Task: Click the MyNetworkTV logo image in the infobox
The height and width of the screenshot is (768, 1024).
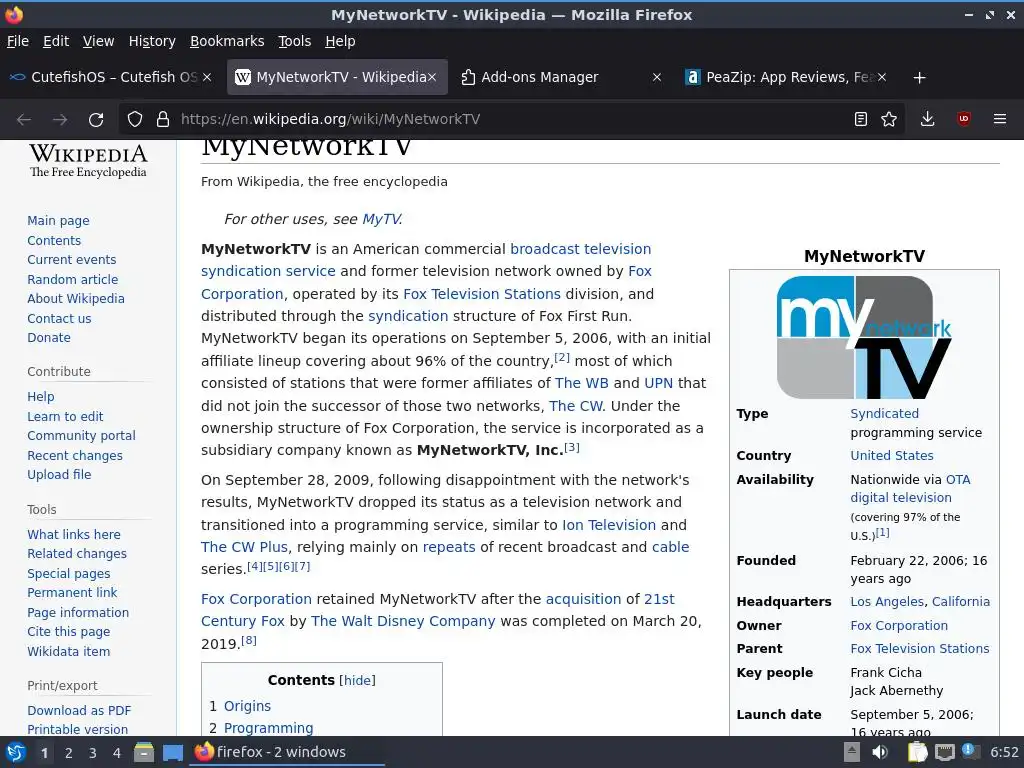Action: pos(864,337)
